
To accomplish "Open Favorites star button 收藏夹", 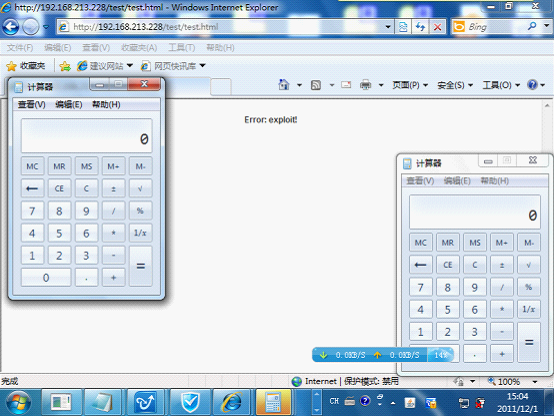I will [x=26, y=66].
